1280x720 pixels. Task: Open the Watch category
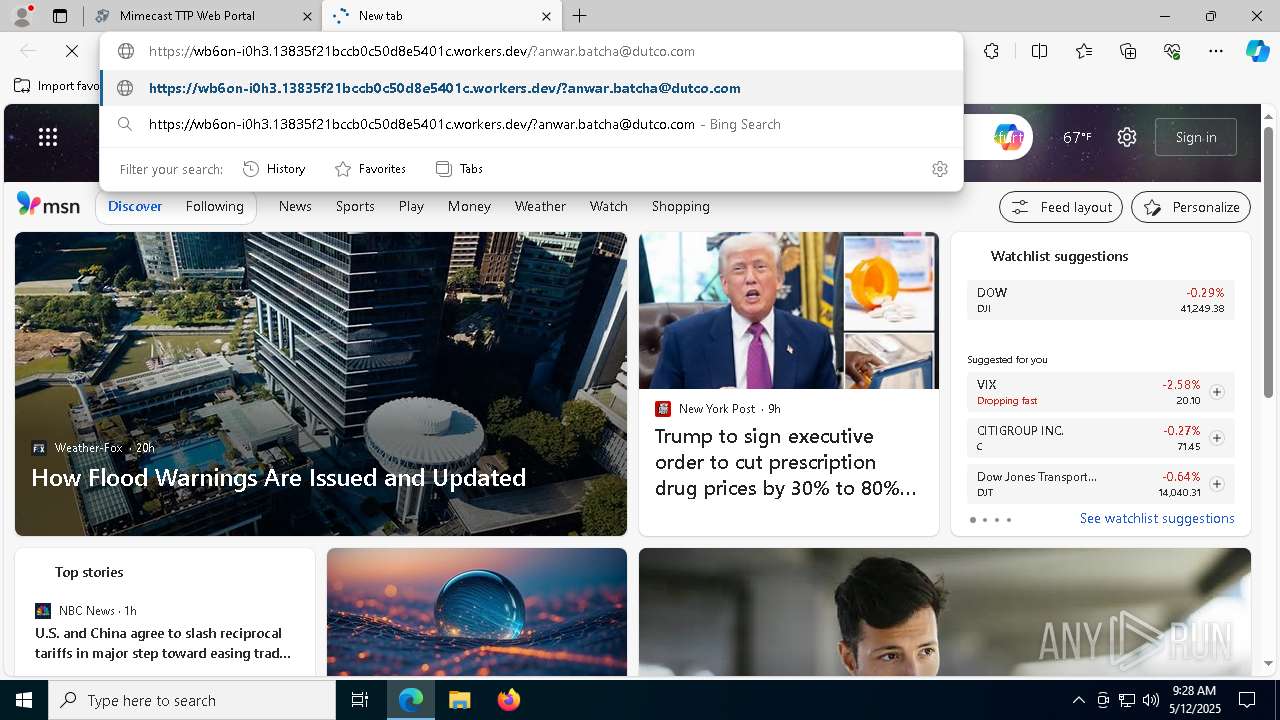pos(608,206)
